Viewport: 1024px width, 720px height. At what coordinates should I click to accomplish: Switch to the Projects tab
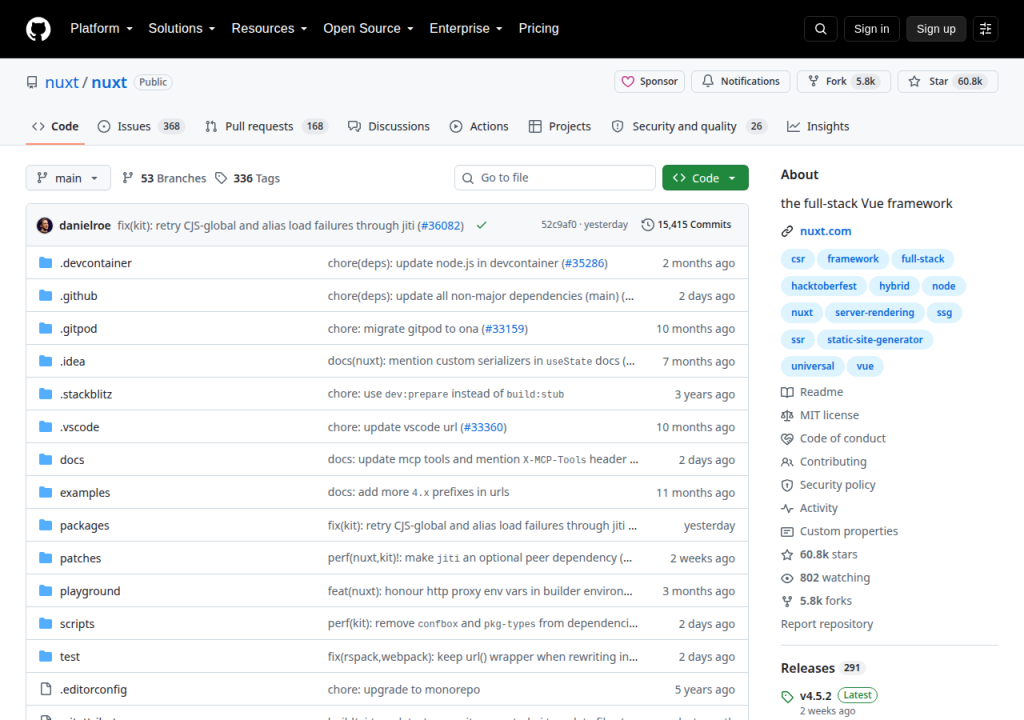pos(560,127)
